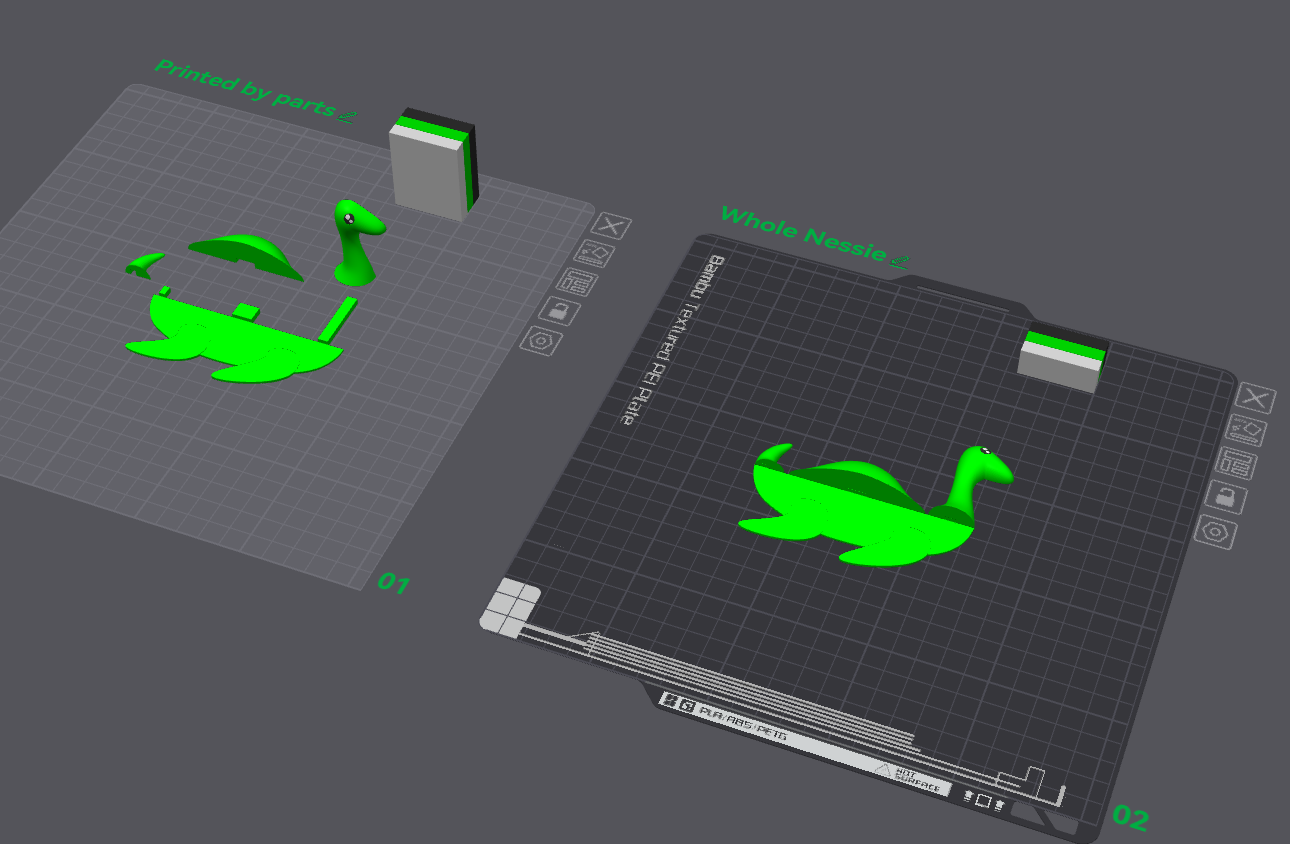This screenshot has width=1290, height=844.
Task: Toggle the lock on plate 01
Action: (x=559, y=311)
